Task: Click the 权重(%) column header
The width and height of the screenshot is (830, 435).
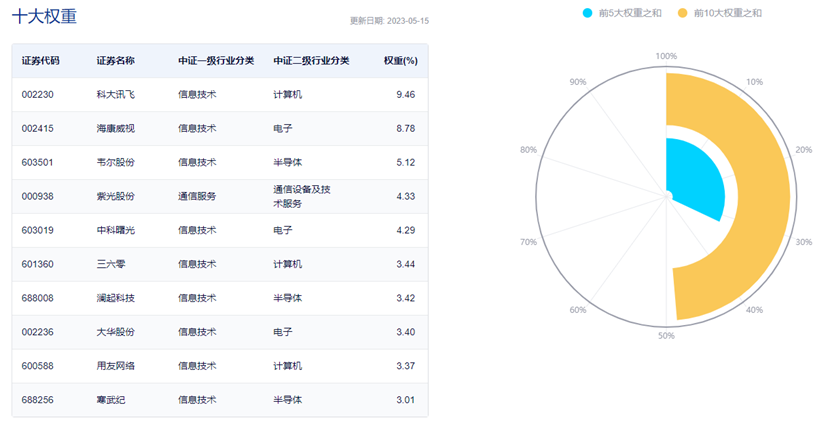Action: click(400, 61)
